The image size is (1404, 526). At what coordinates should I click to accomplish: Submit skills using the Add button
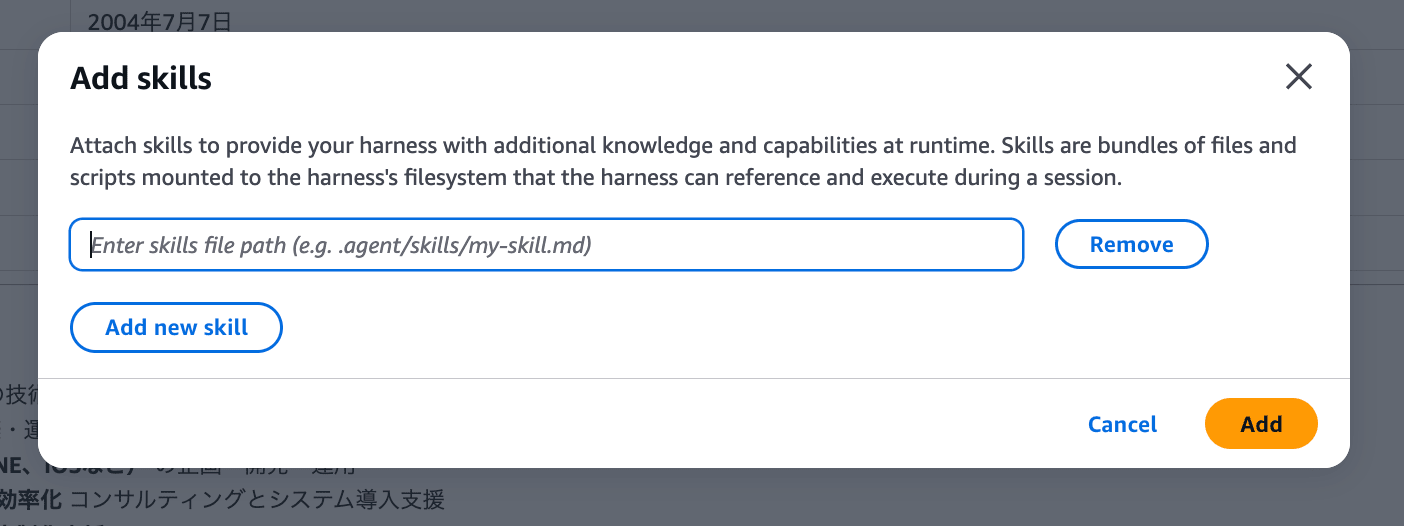pyautogui.click(x=1261, y=424)
